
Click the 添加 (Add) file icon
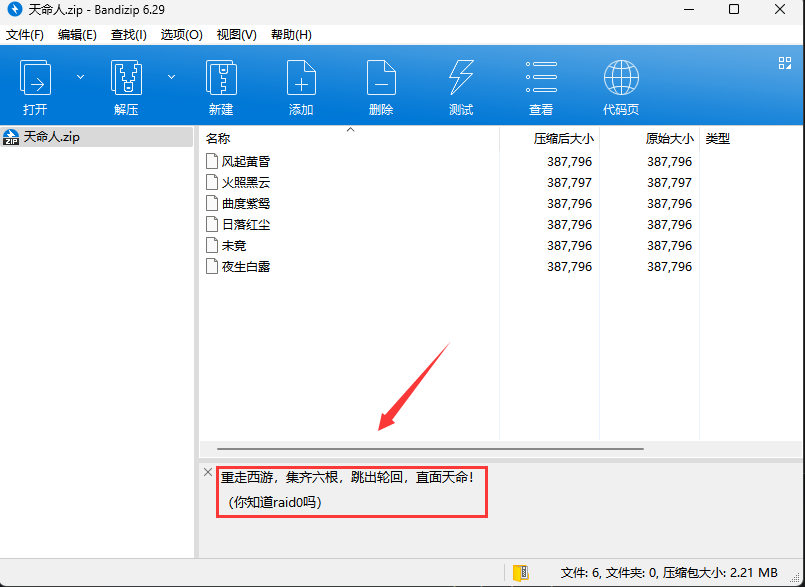coord(301,78)
